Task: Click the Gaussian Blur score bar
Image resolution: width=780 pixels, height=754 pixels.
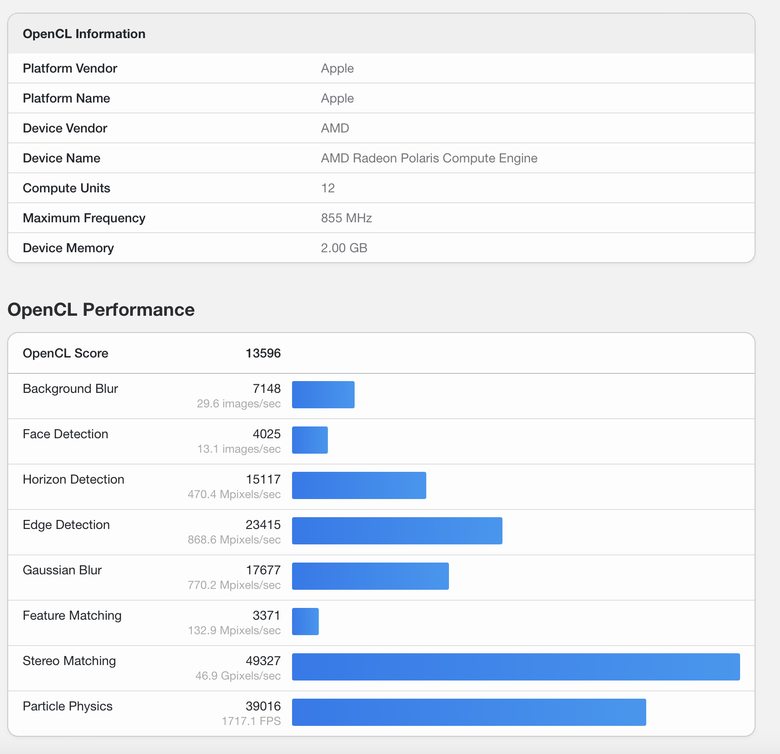Action: tap(371, 576)
